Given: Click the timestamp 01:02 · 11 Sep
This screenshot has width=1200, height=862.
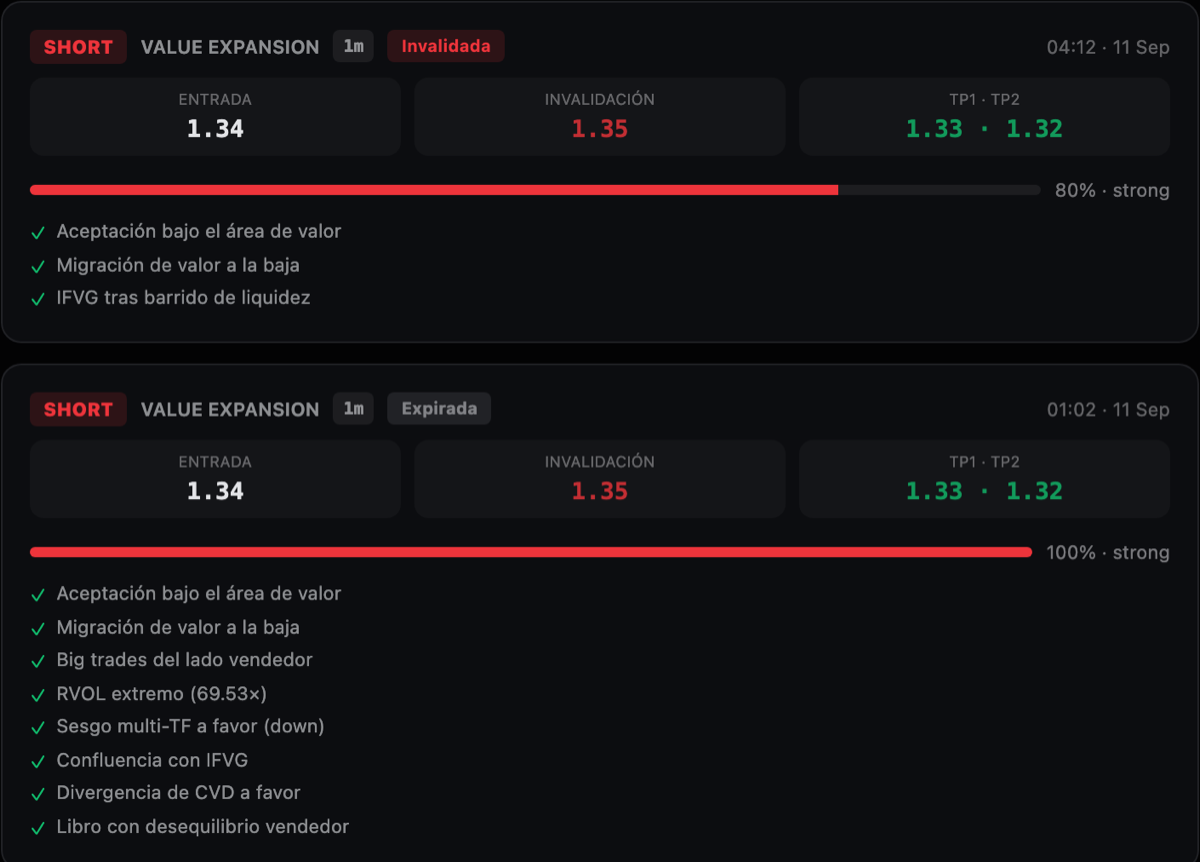Looking at the screenshot, I should click(1108, 409).
